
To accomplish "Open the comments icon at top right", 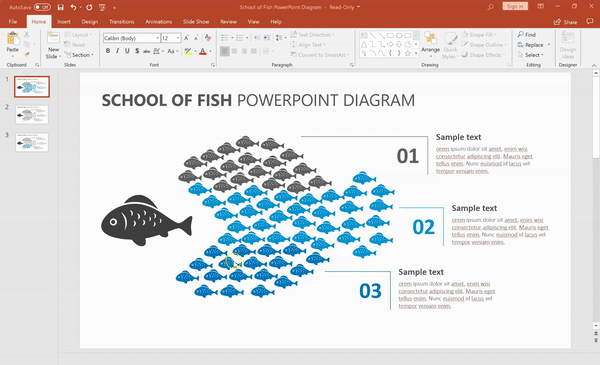I will pos(590,22).
